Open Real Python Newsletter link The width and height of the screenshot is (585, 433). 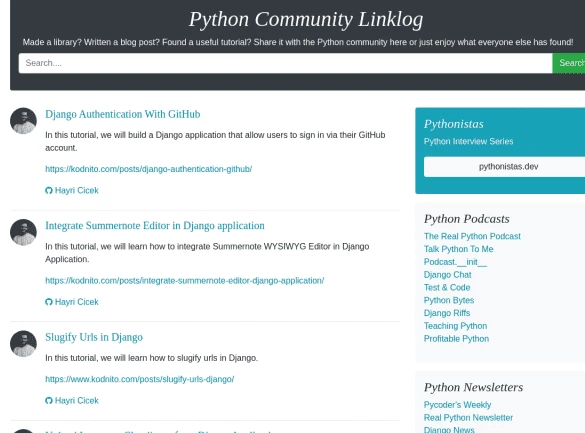[468, 418]
